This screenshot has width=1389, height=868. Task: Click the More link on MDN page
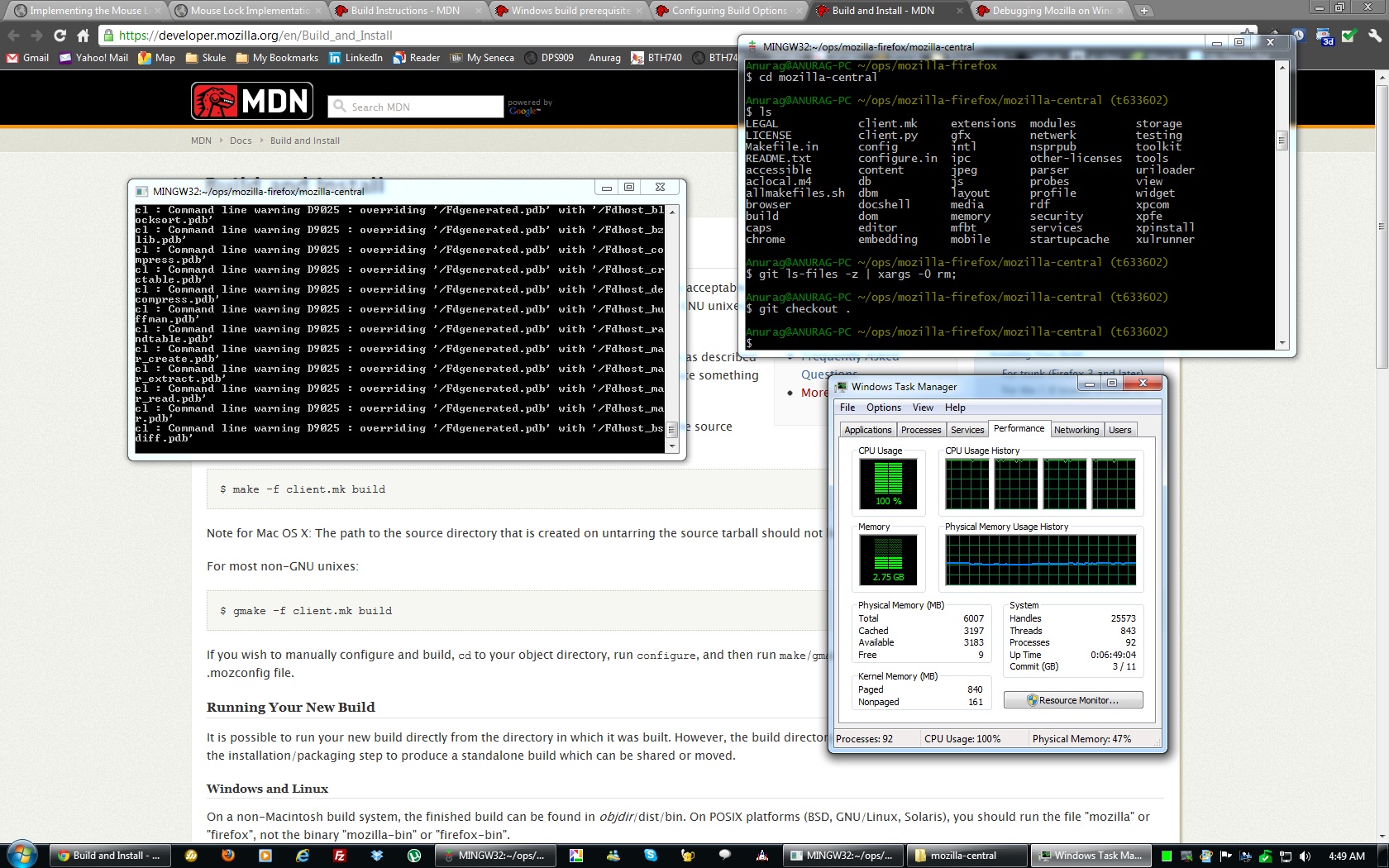[814, 393]
